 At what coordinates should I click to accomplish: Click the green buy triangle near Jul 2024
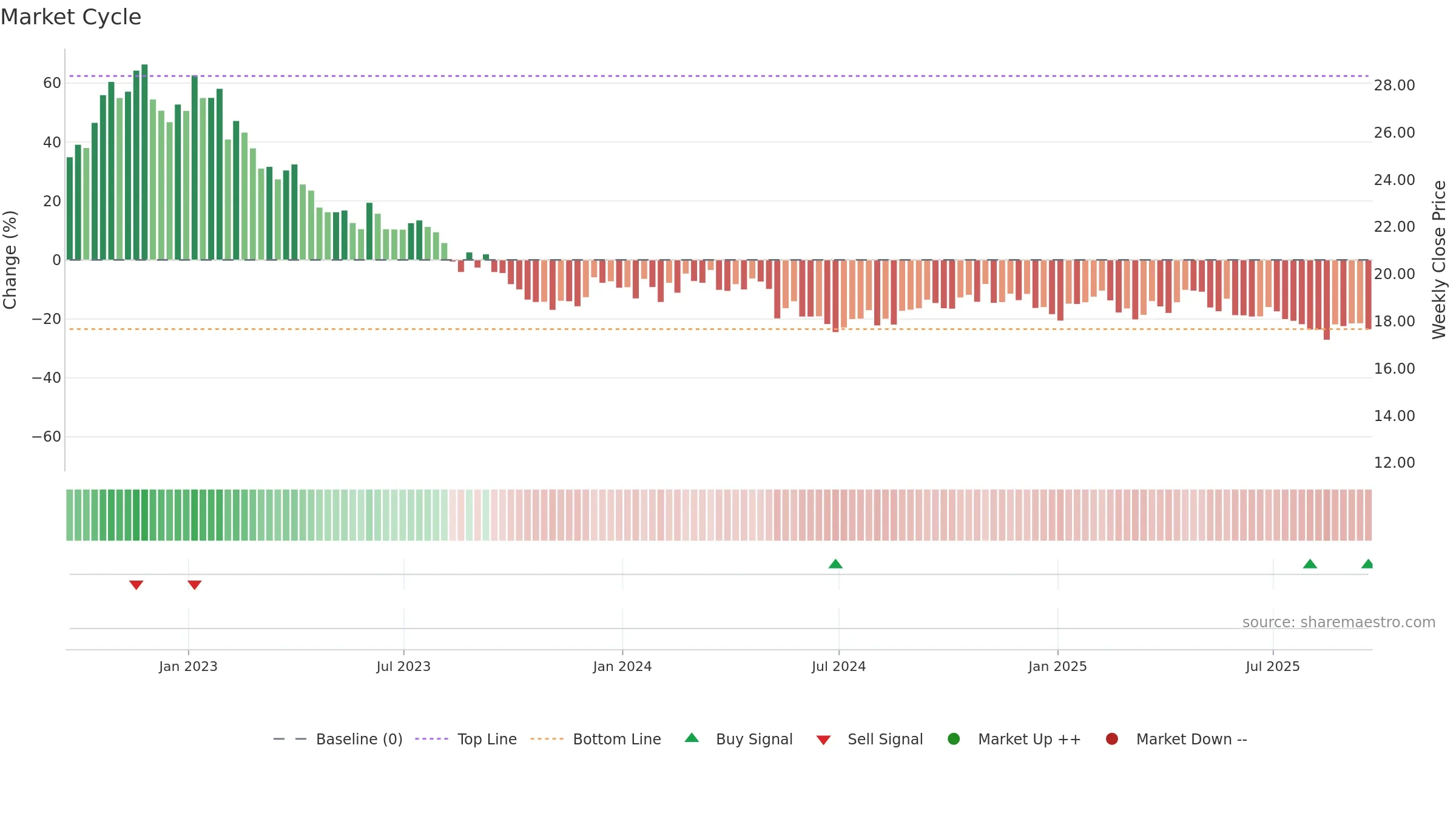tap(835, 564)
